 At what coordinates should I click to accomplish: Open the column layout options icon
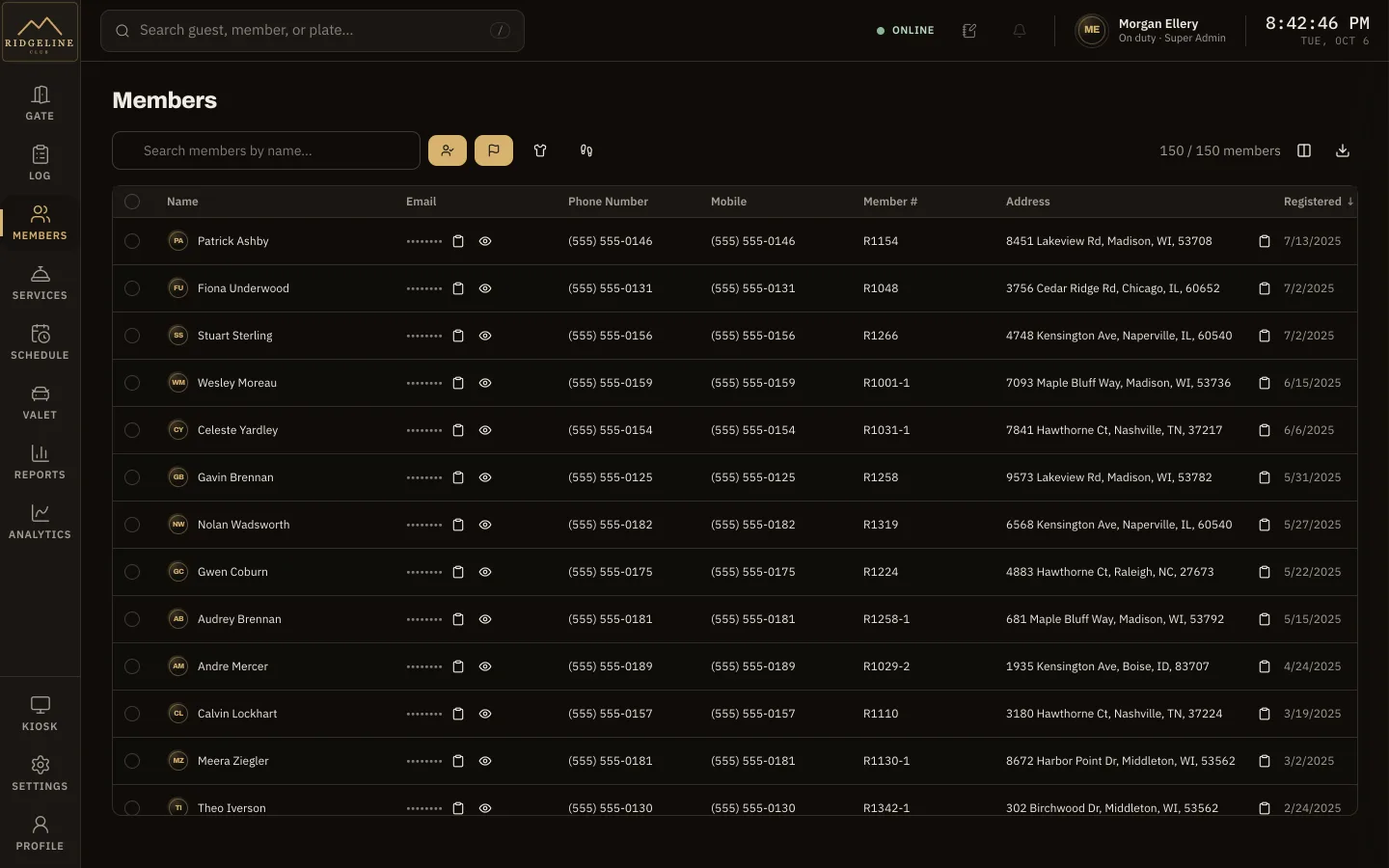coord(1304,150)
